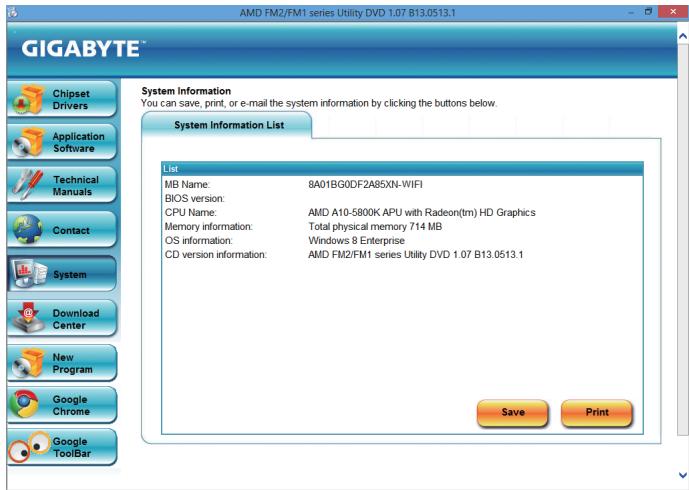The height and width of the screenshot is (490, 689).
Task: Click the Technical Manuals tools icon
Action: point(28,185)
